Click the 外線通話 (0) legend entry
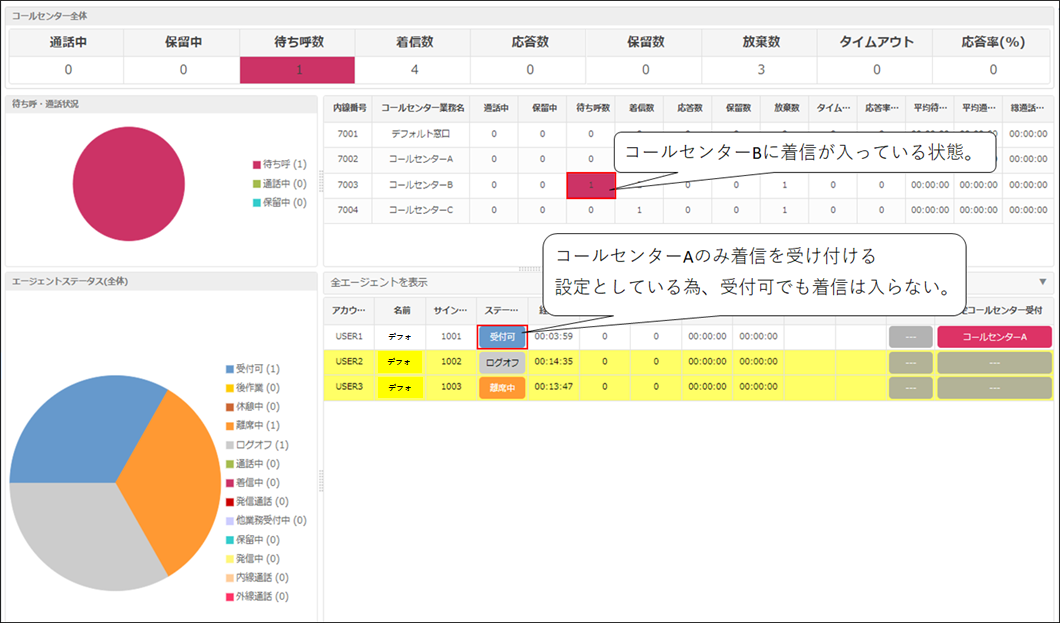 click(258, 596)
